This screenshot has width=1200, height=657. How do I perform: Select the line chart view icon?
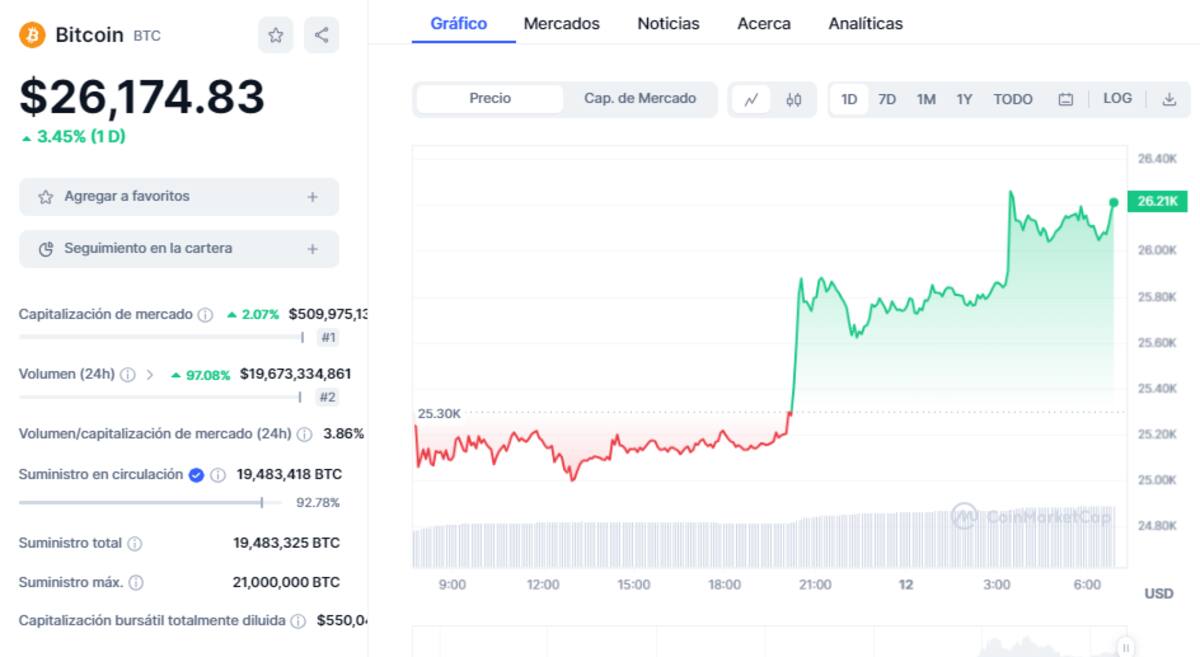751,99
